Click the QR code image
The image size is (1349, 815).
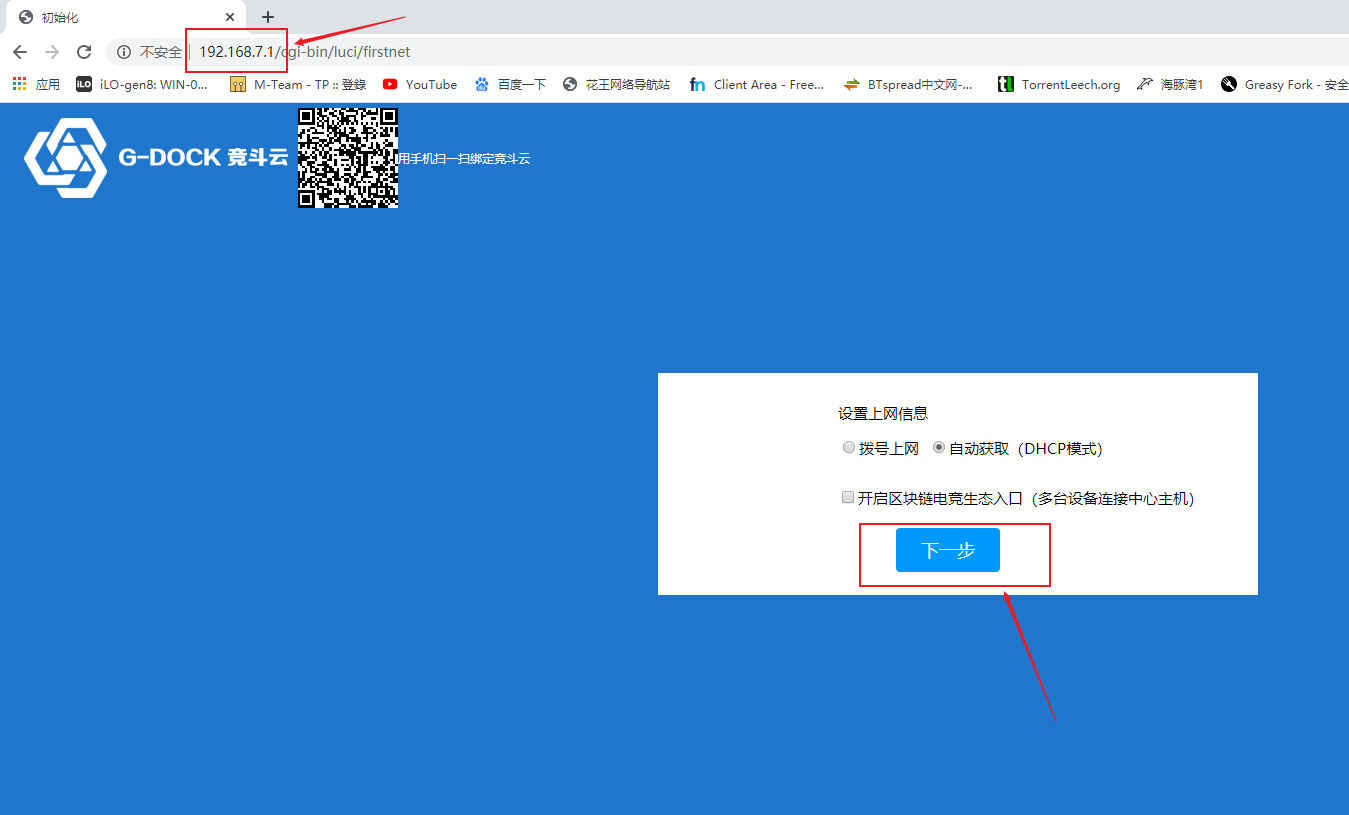pos(348,158)
